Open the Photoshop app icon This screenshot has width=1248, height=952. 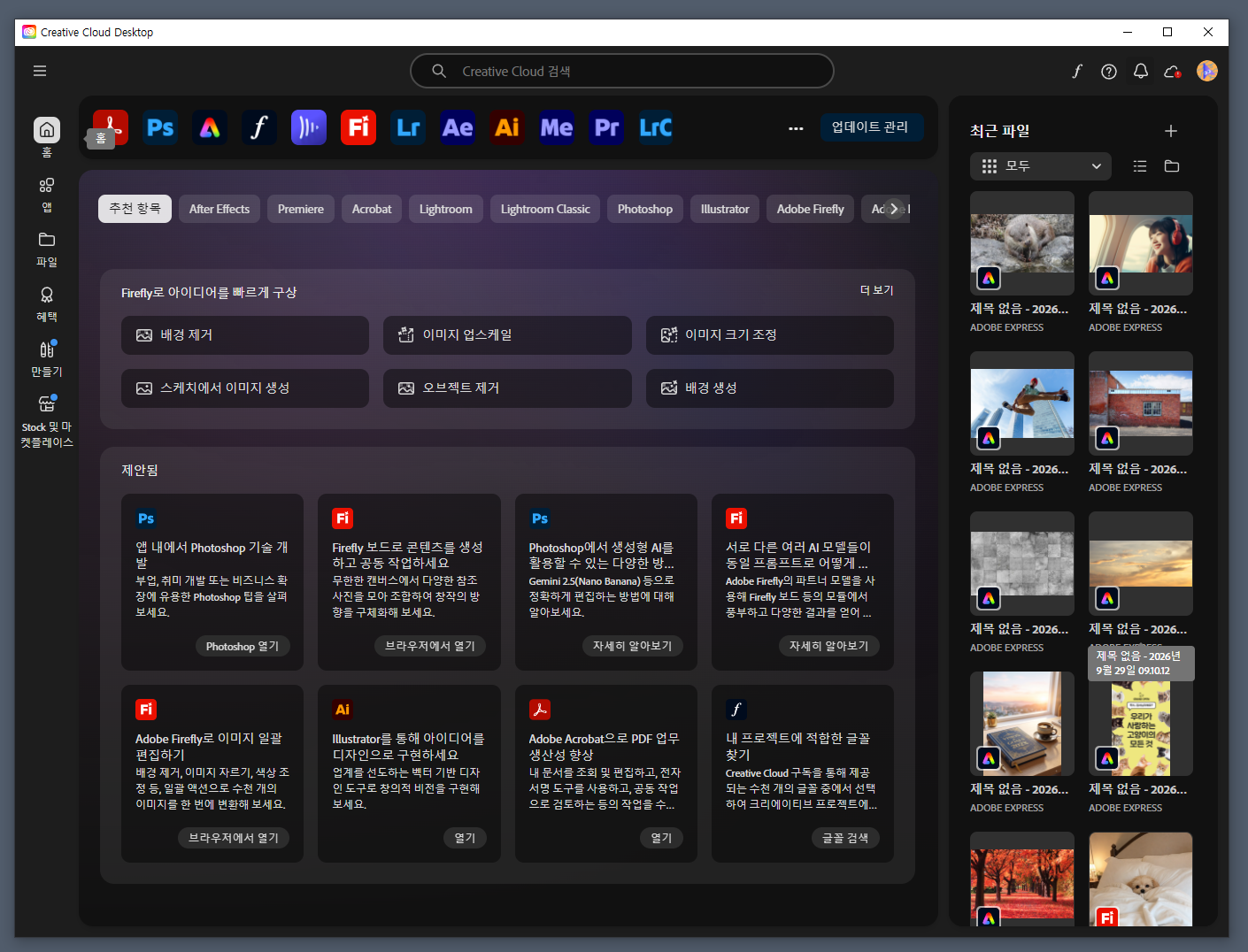click(x=160, y=127)
